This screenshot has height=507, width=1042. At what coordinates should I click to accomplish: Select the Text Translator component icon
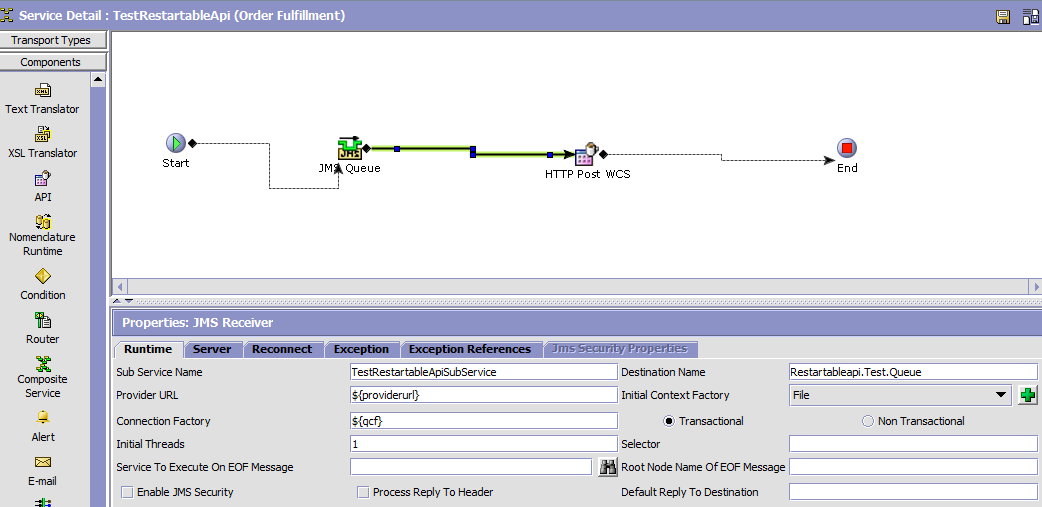pos(43,91)
